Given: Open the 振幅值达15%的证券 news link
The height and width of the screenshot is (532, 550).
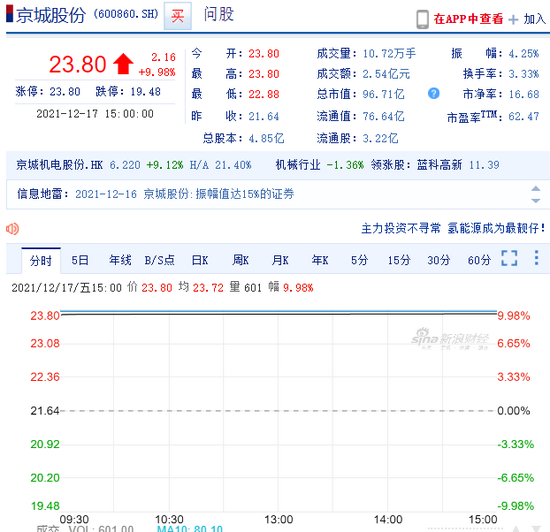Looking at the screenshot, I should pos(245,194).
